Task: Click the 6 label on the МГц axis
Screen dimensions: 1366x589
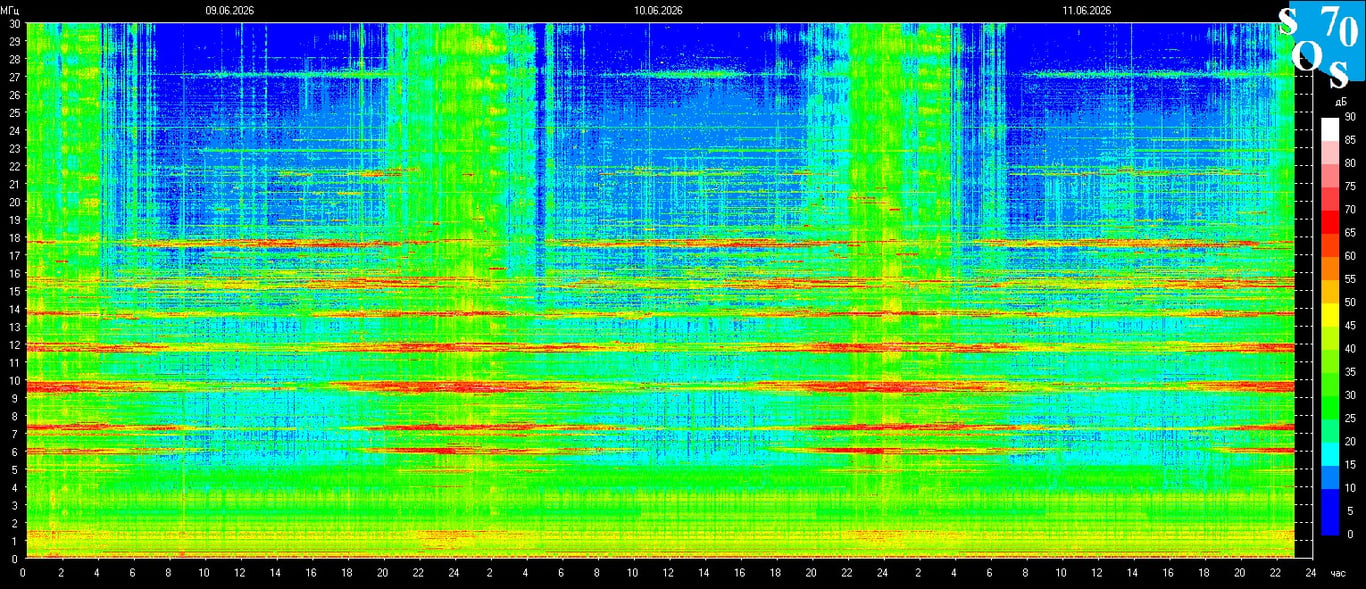Action: (x=16, y=452)
